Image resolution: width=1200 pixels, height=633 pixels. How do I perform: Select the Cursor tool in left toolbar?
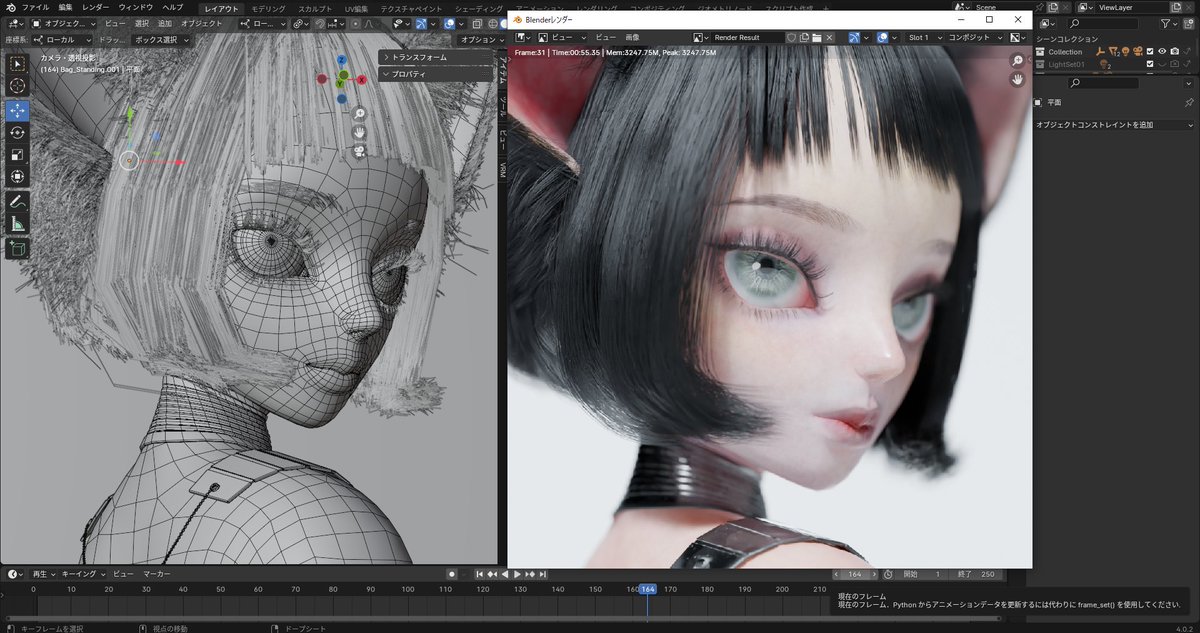(x=17, y=86)
